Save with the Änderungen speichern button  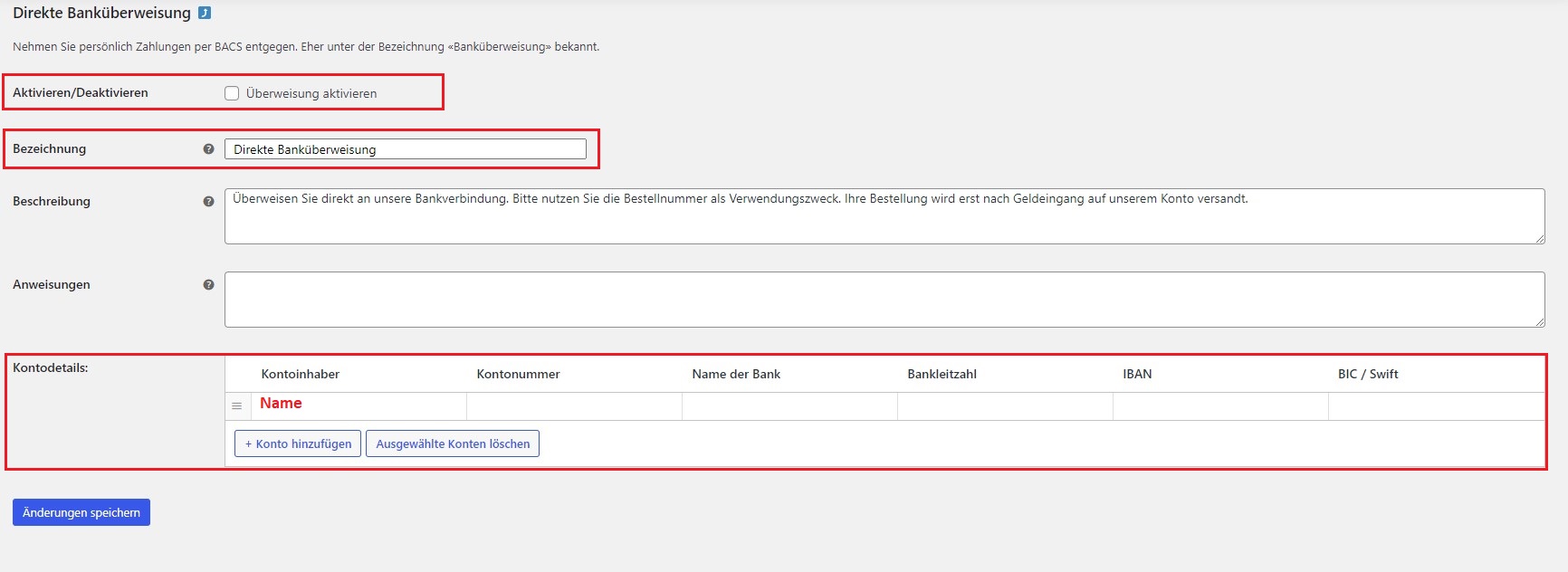[x=81, y=512]
